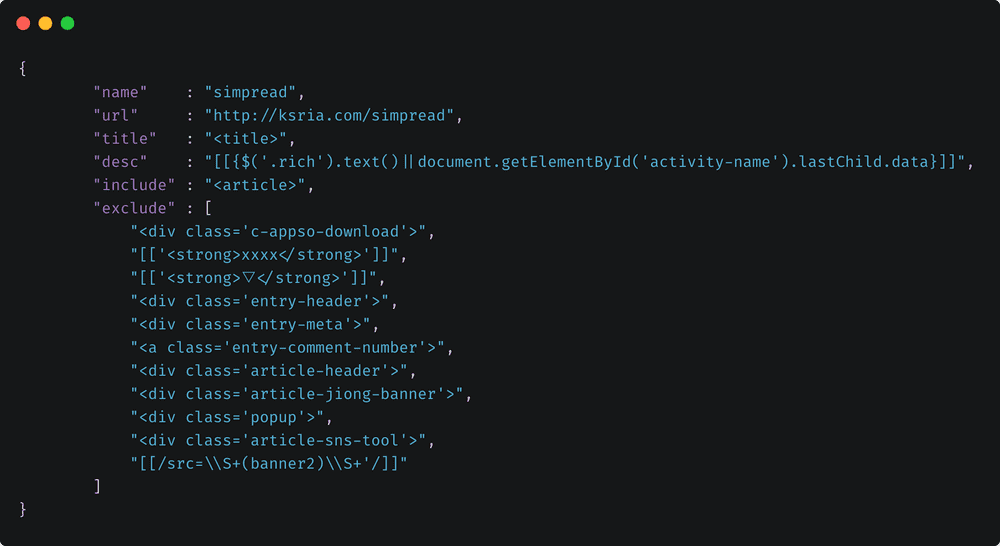Image resolution: width=1000 pixels, height=546 pixels.
Task: Click the "desc" key
Action: [120, 162]
